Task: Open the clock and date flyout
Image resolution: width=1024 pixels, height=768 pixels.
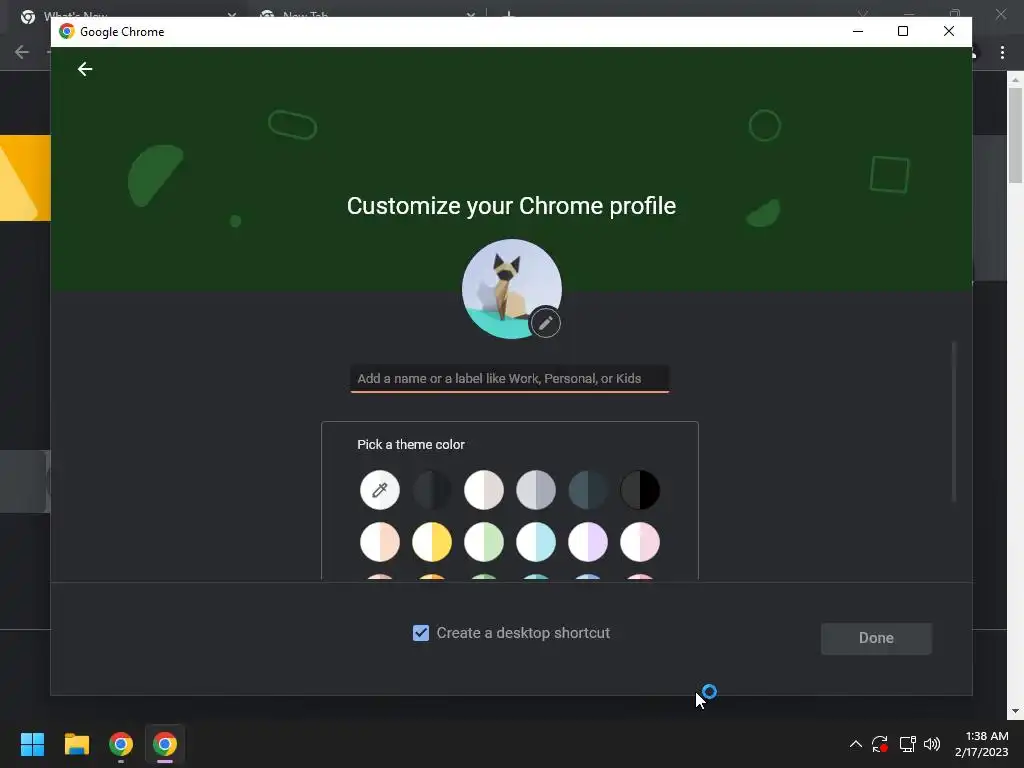Action: (982, 744)
